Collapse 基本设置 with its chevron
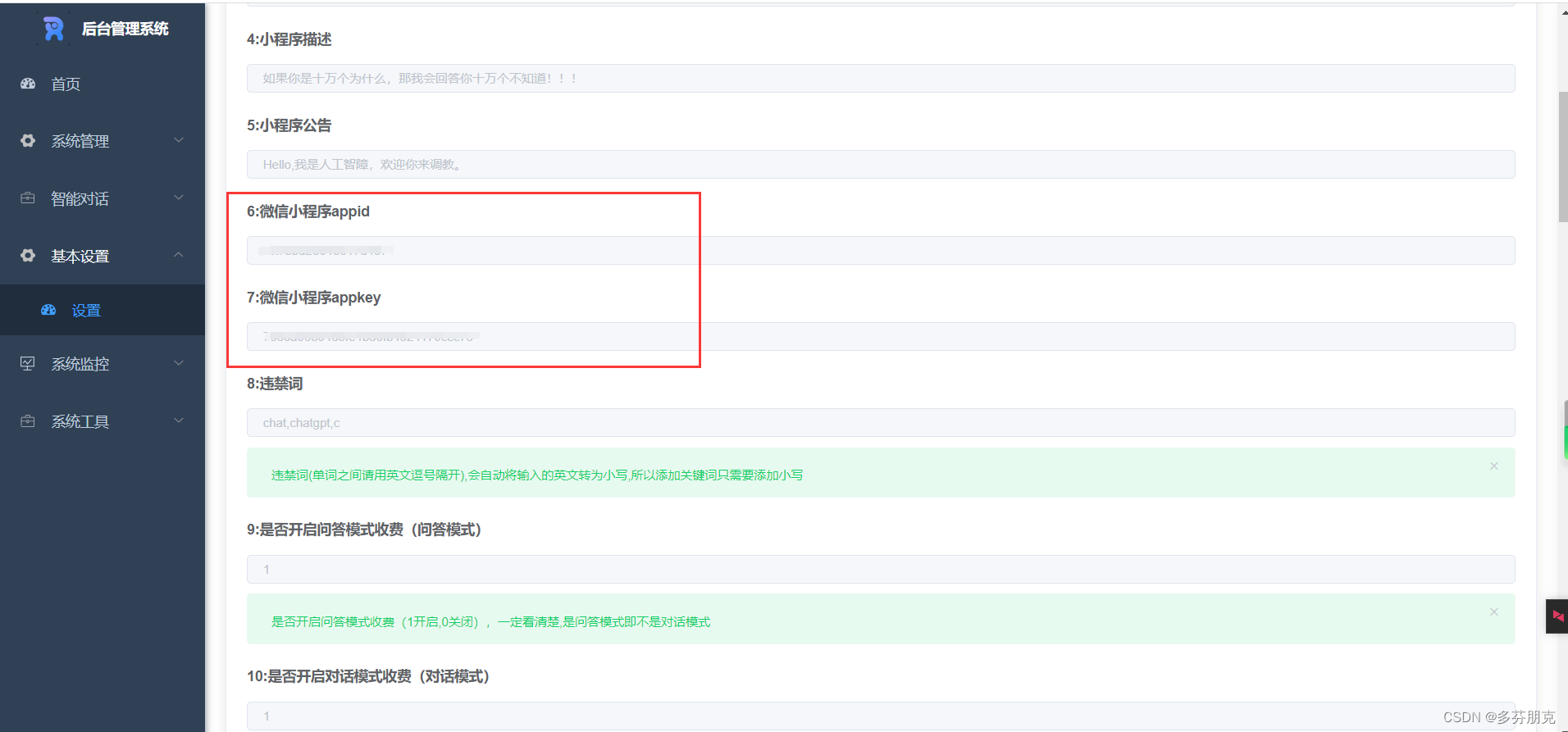This screenshot has height=732, width=1568. (179, 255)
